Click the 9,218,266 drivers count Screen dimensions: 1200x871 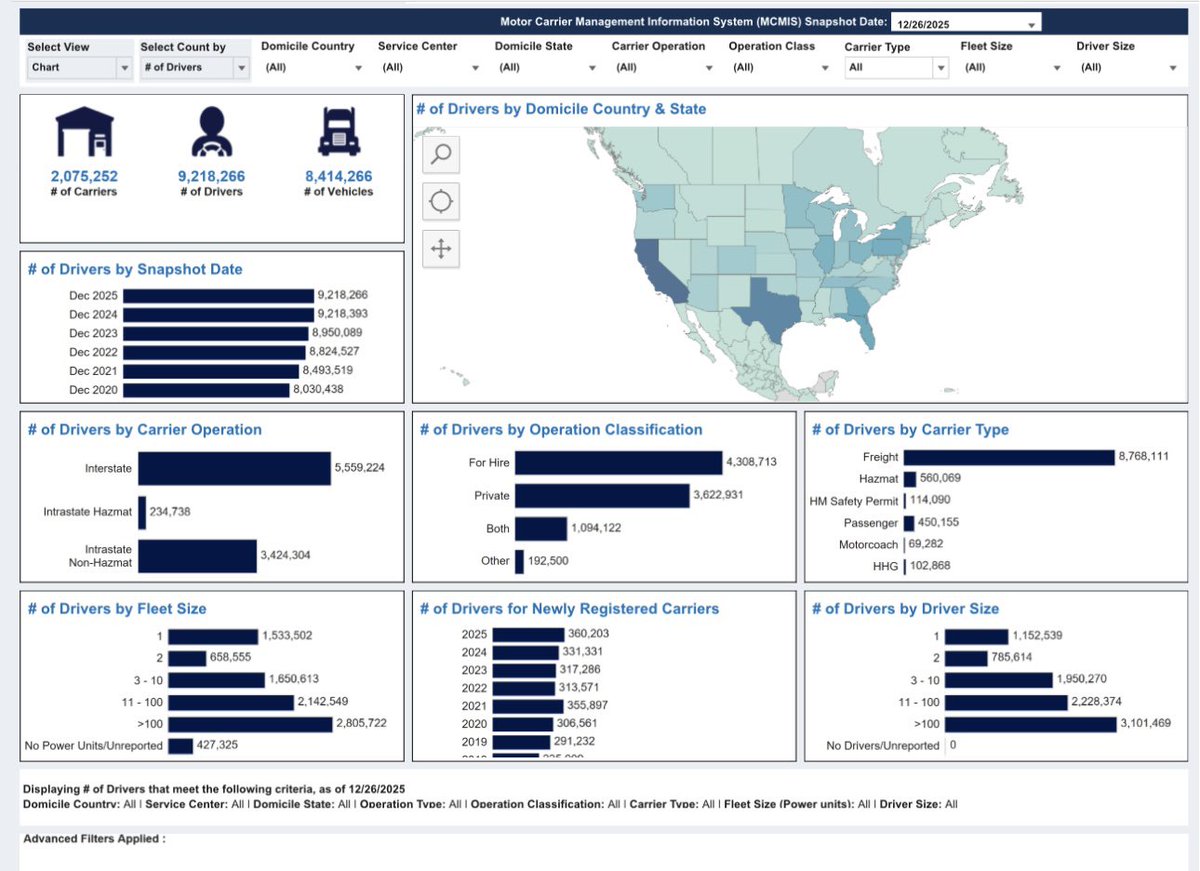click(x=210, y=176)
